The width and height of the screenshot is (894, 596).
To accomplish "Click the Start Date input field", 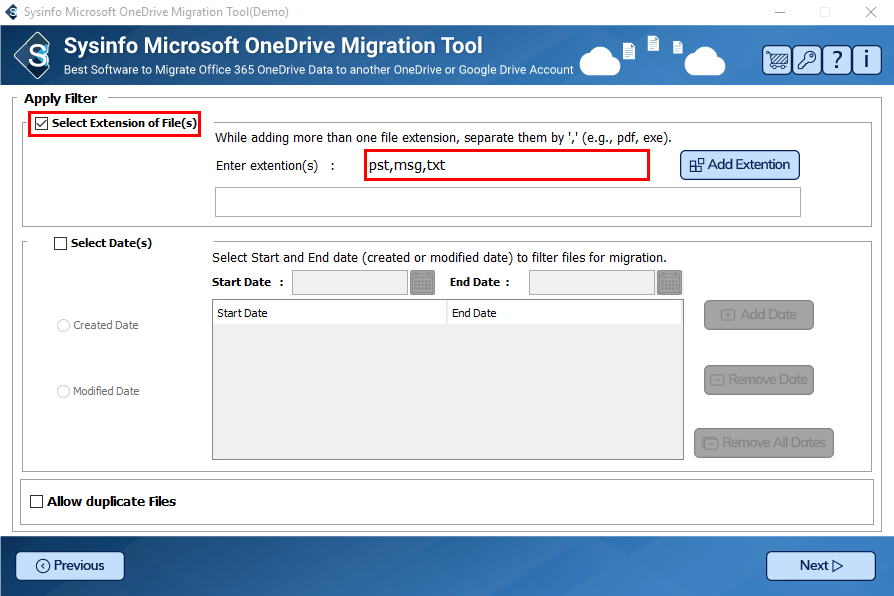I will [349, 283].
